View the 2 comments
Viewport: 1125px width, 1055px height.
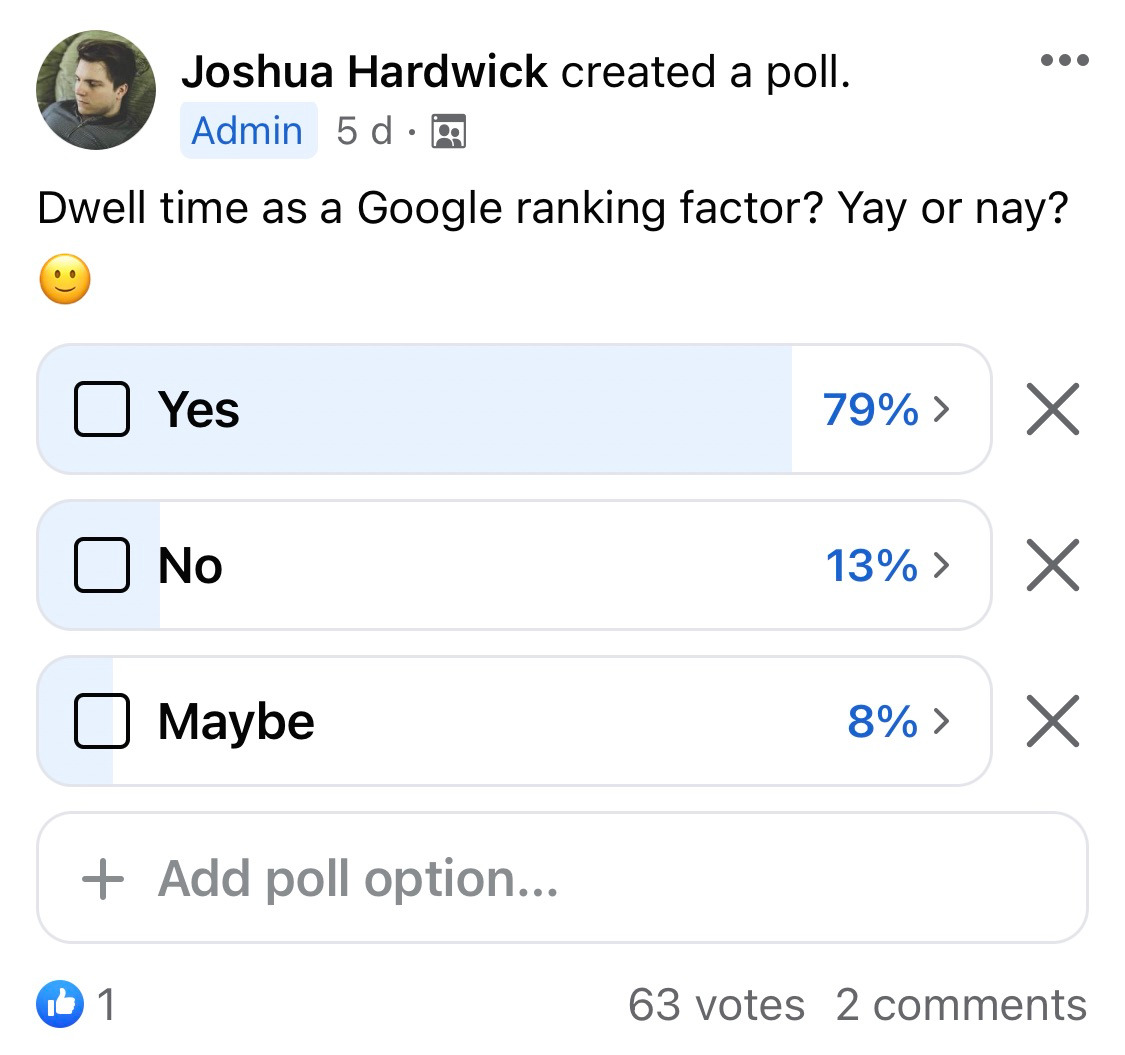[x=960, y=1004]
